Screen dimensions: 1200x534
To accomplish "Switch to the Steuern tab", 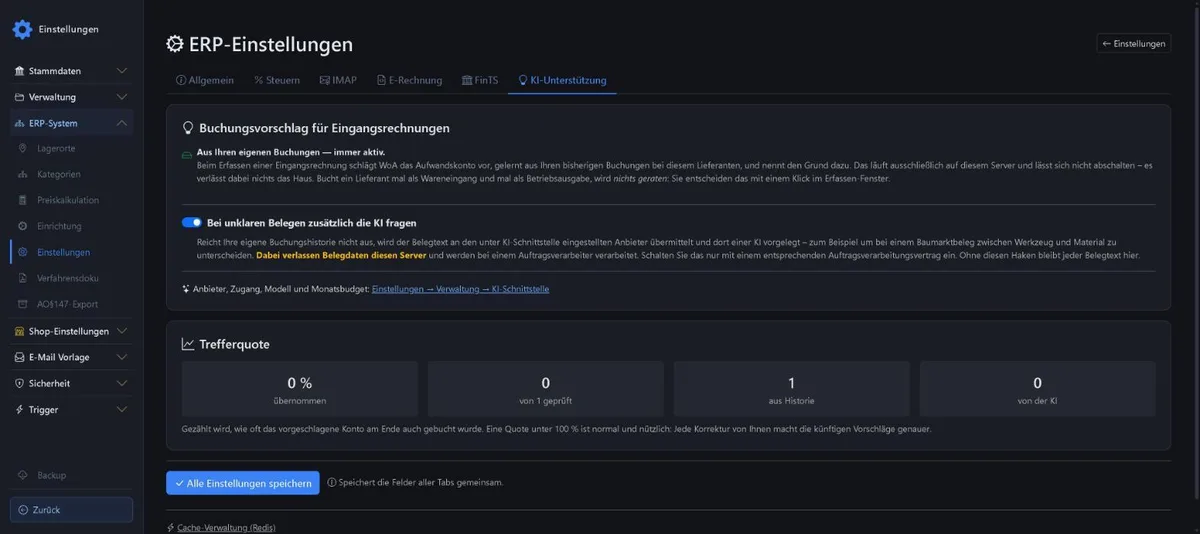I will tap(277, 80).
